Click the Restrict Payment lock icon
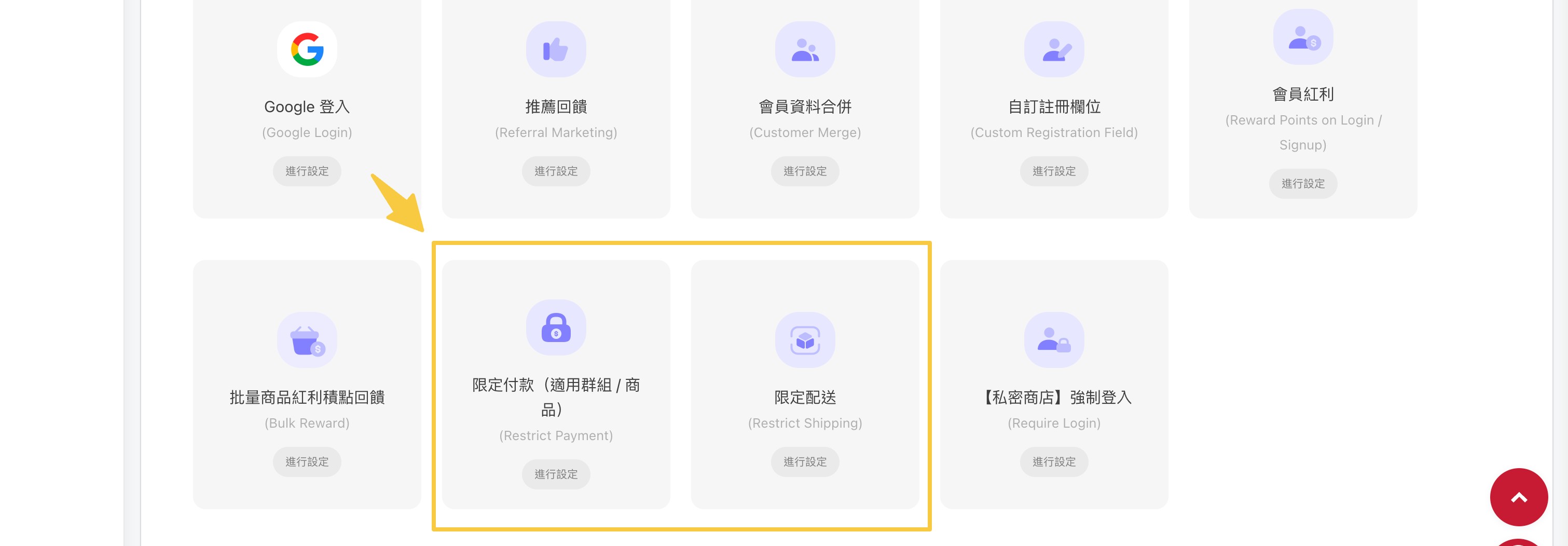This screenshot has height=546, width=1568. (556, 327)
